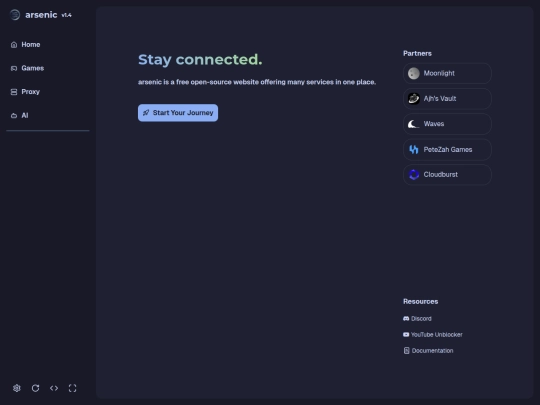The height and width of the screenshot is (405, 540).
Task: Click the code brackets icon
Action: coord(54,388)
